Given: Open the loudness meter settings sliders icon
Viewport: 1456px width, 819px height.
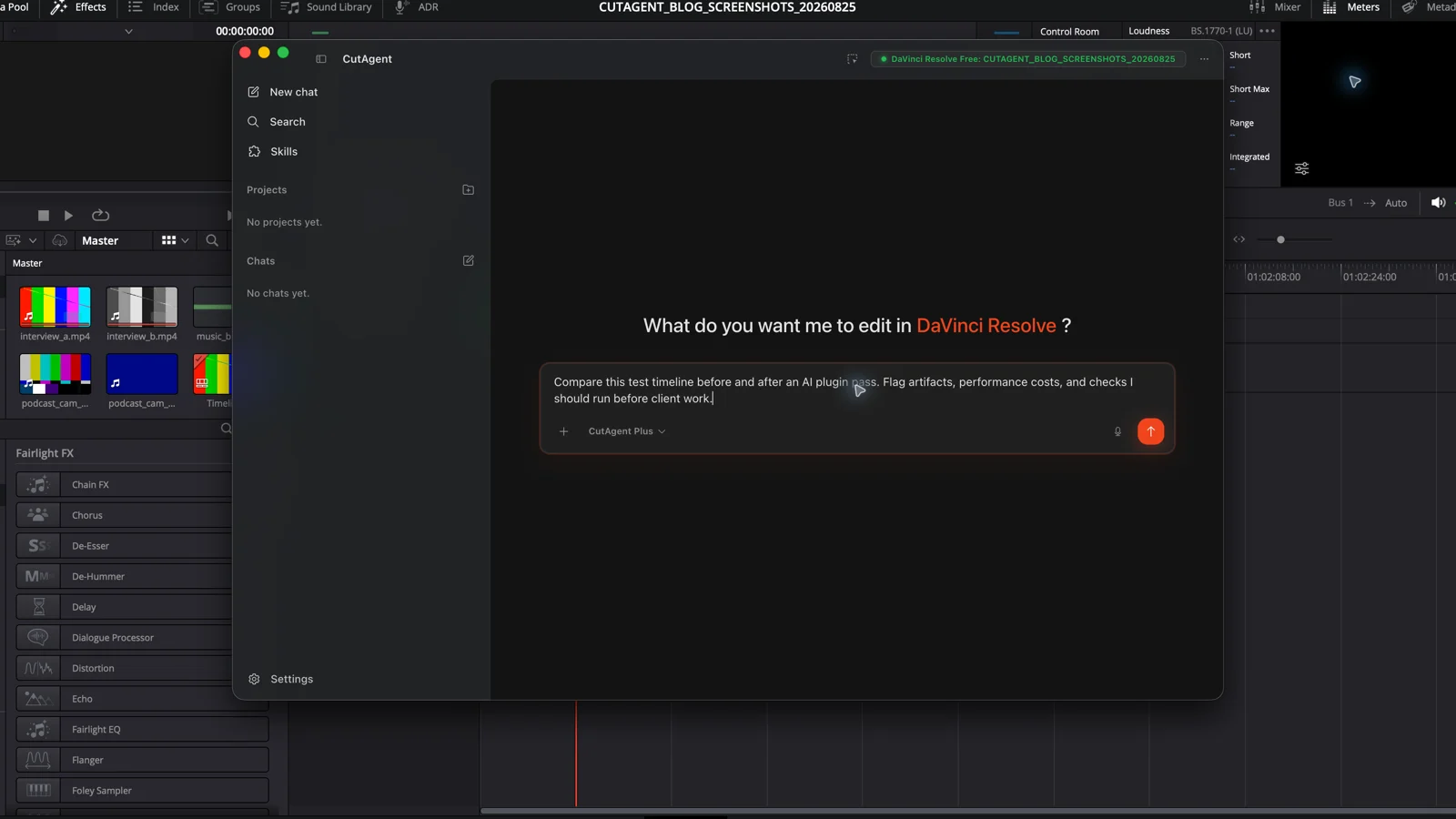Looking at the screenshot, I should click(x=1302, y=168).
